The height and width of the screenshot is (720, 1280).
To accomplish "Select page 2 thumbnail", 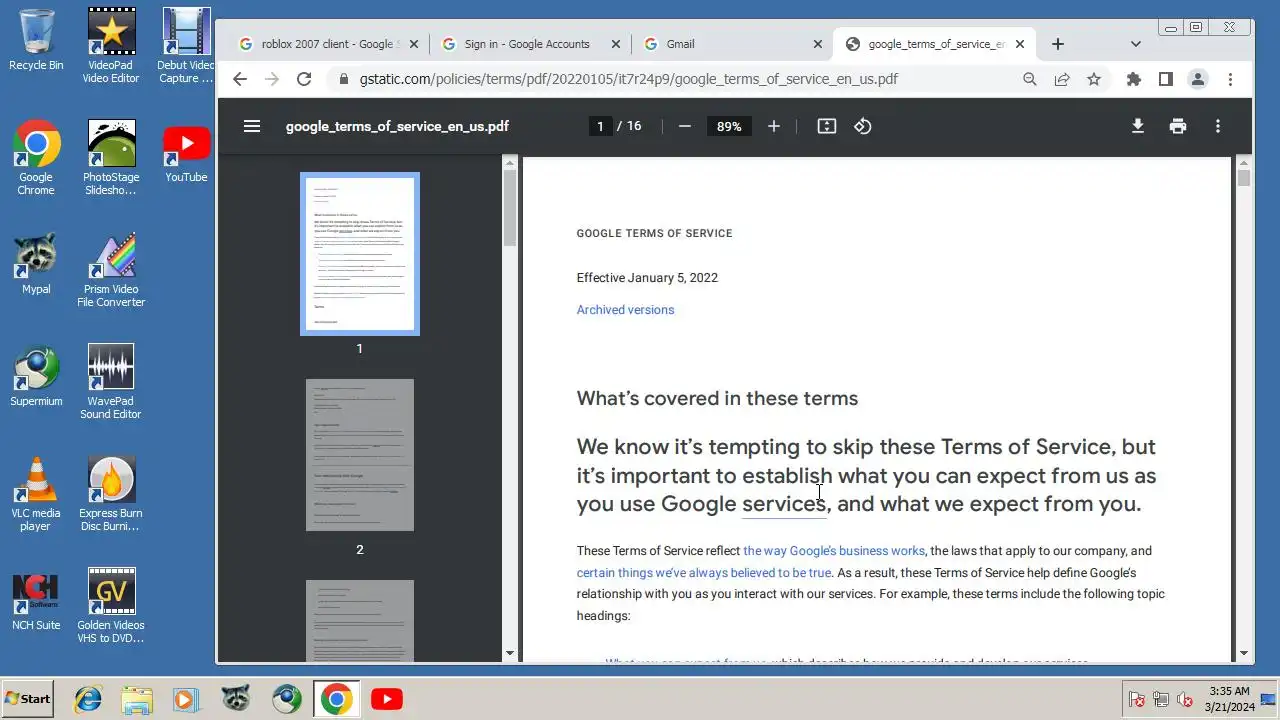I will 360,455.
